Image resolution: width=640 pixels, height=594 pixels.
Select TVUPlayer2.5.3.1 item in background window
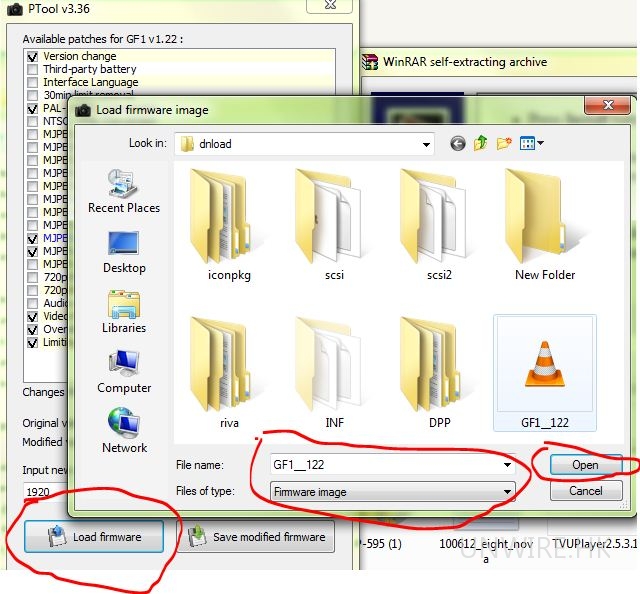[594, 544]
